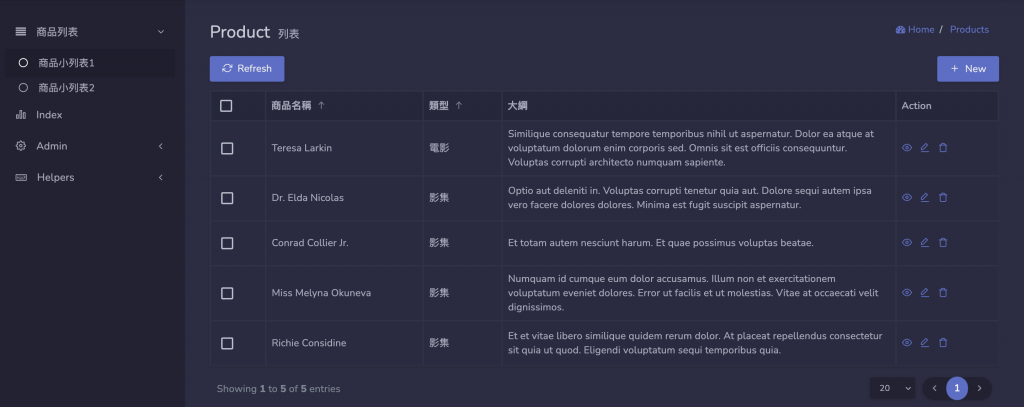Viewport: 1024px width, 407px height.
Task: Click the view eye icon for Miss Melyna Okuneva
Action: click(907, 293)
